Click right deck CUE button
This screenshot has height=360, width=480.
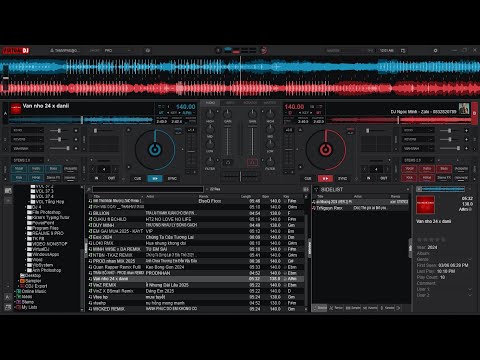coord(308,179)
